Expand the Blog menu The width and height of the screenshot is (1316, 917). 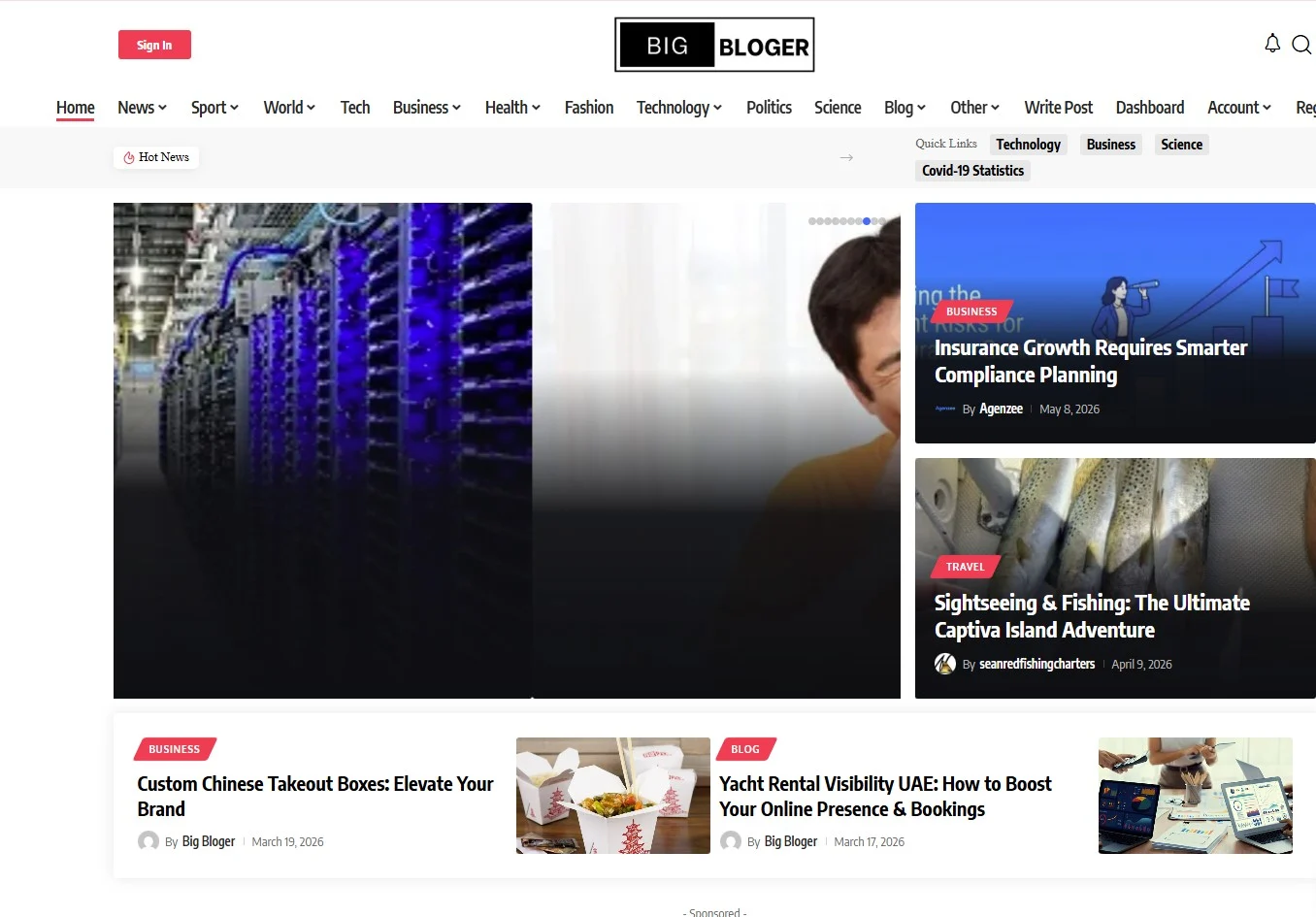pos(905,108)
